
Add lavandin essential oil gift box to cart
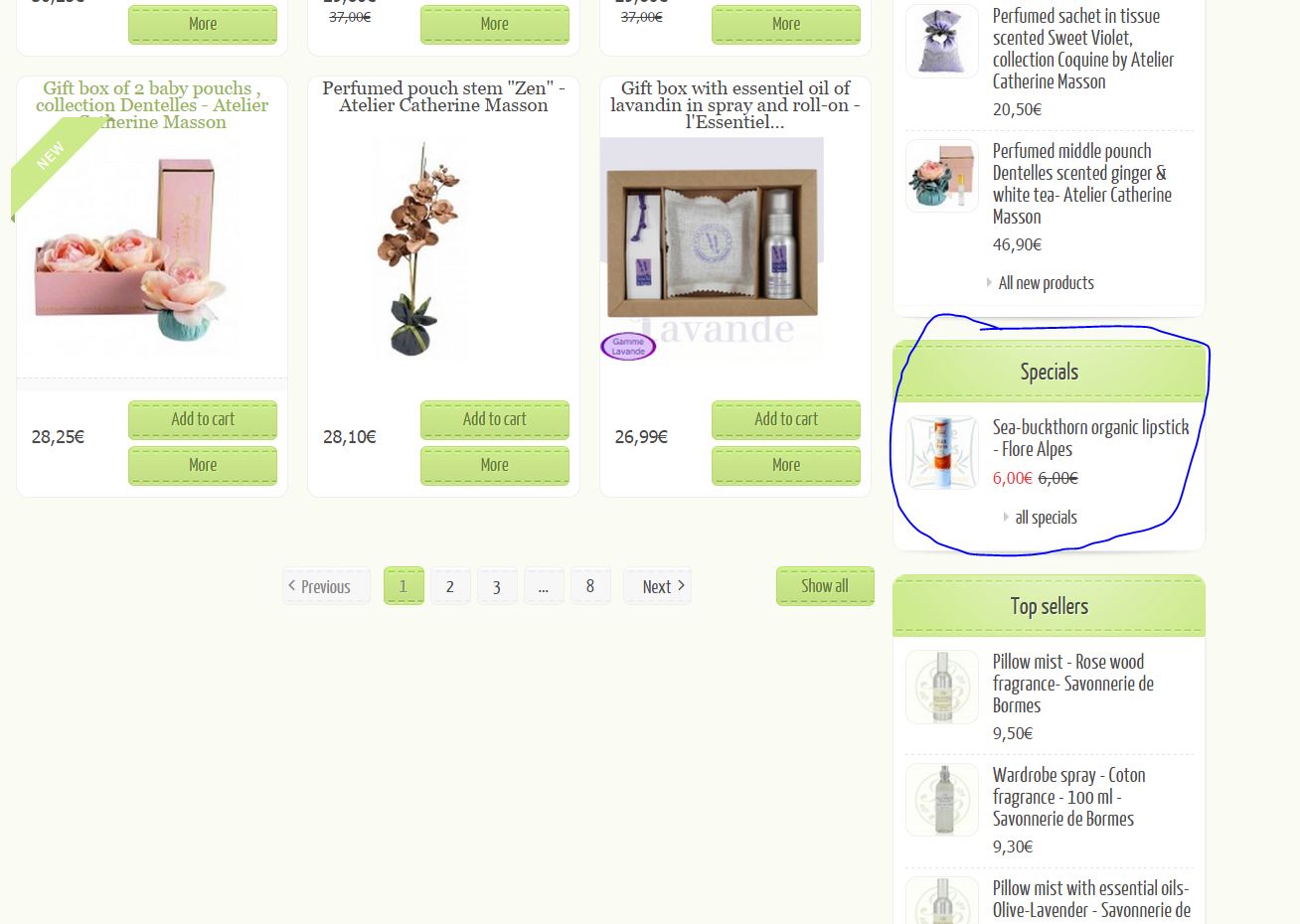click(x=786, y=419)
